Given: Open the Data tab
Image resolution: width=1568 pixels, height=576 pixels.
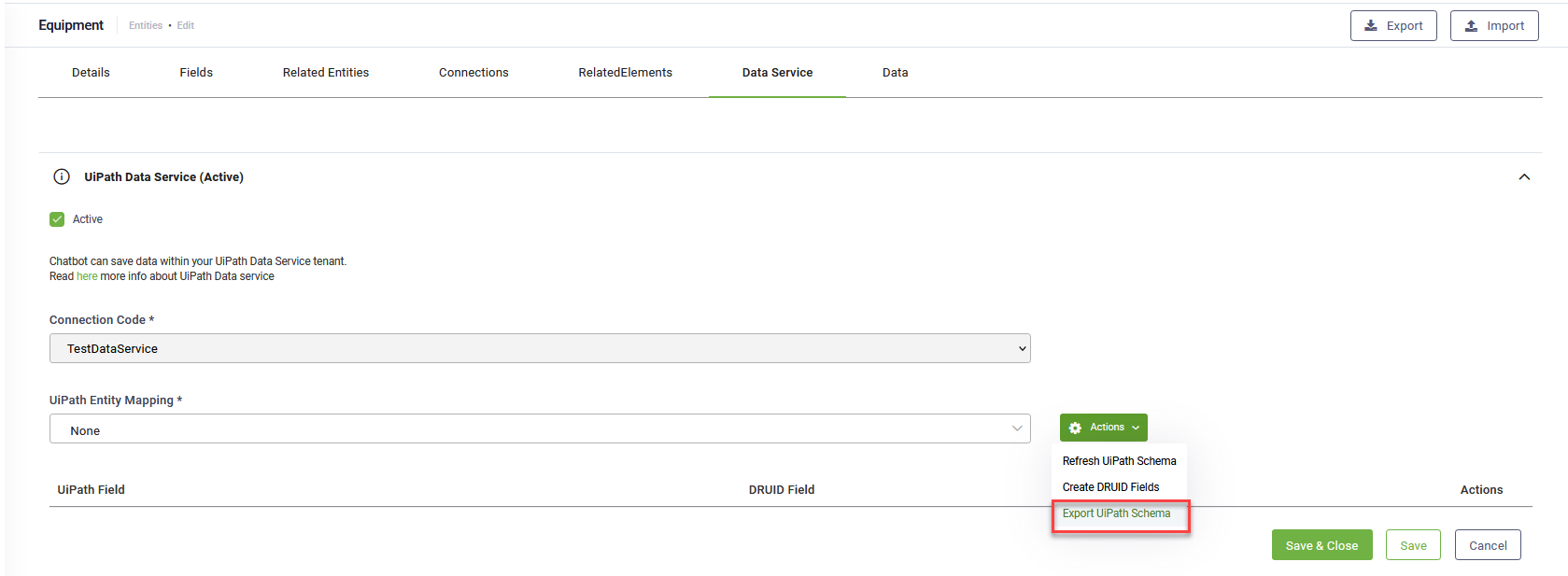Looking at the screenshot, I should 895,73.
